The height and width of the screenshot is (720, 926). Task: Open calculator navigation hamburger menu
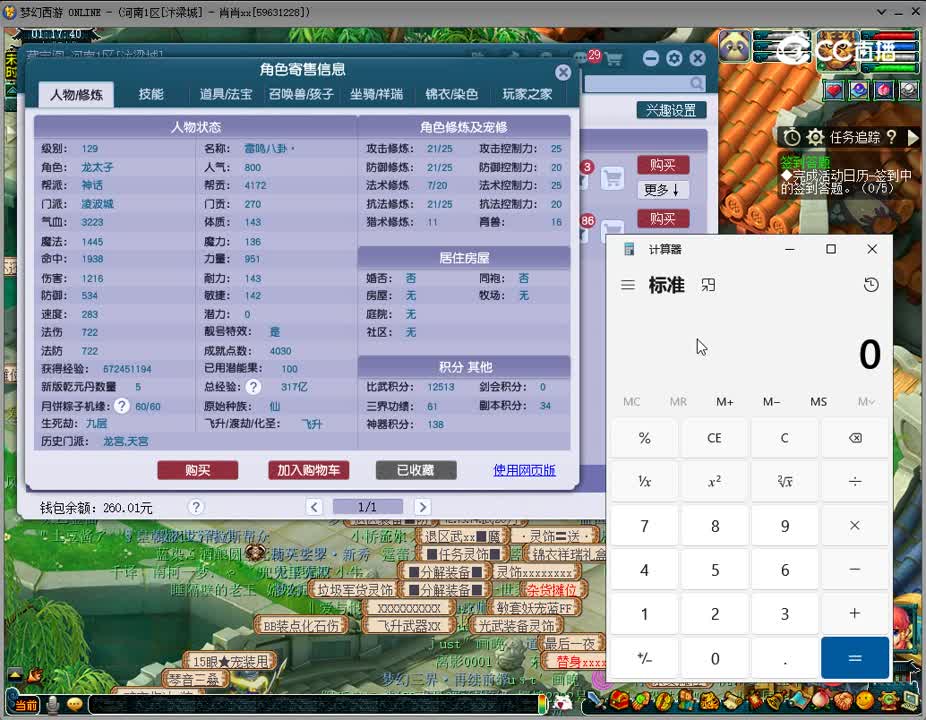click(628, 285)
